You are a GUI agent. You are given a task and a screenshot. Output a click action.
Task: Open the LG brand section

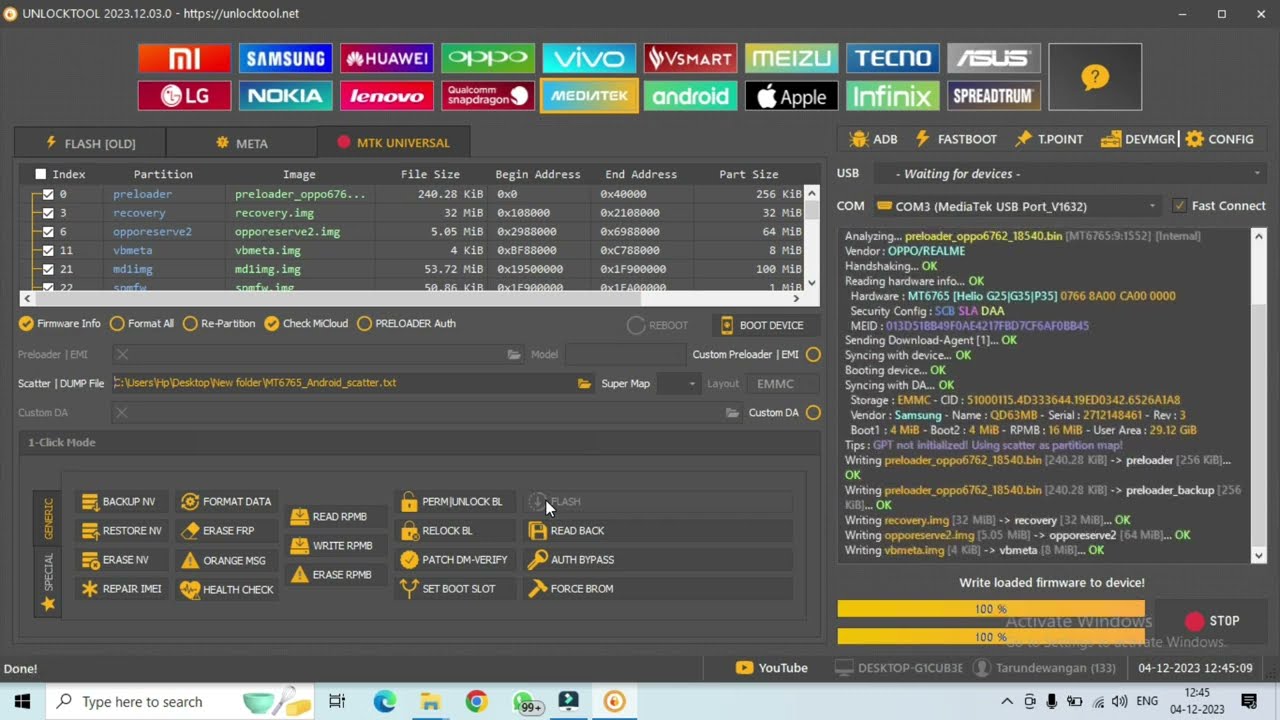[184, 96]
